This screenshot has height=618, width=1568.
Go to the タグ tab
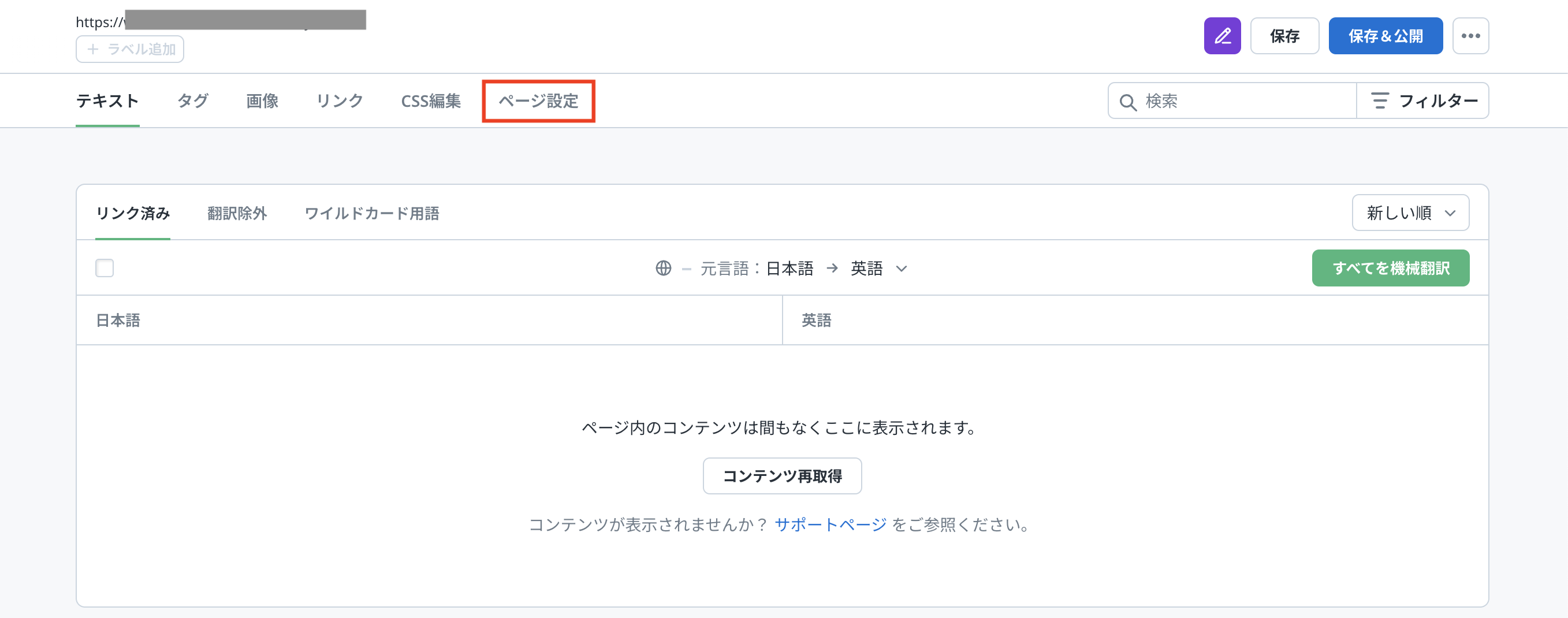pyautogui.click(x=192, y=101)
